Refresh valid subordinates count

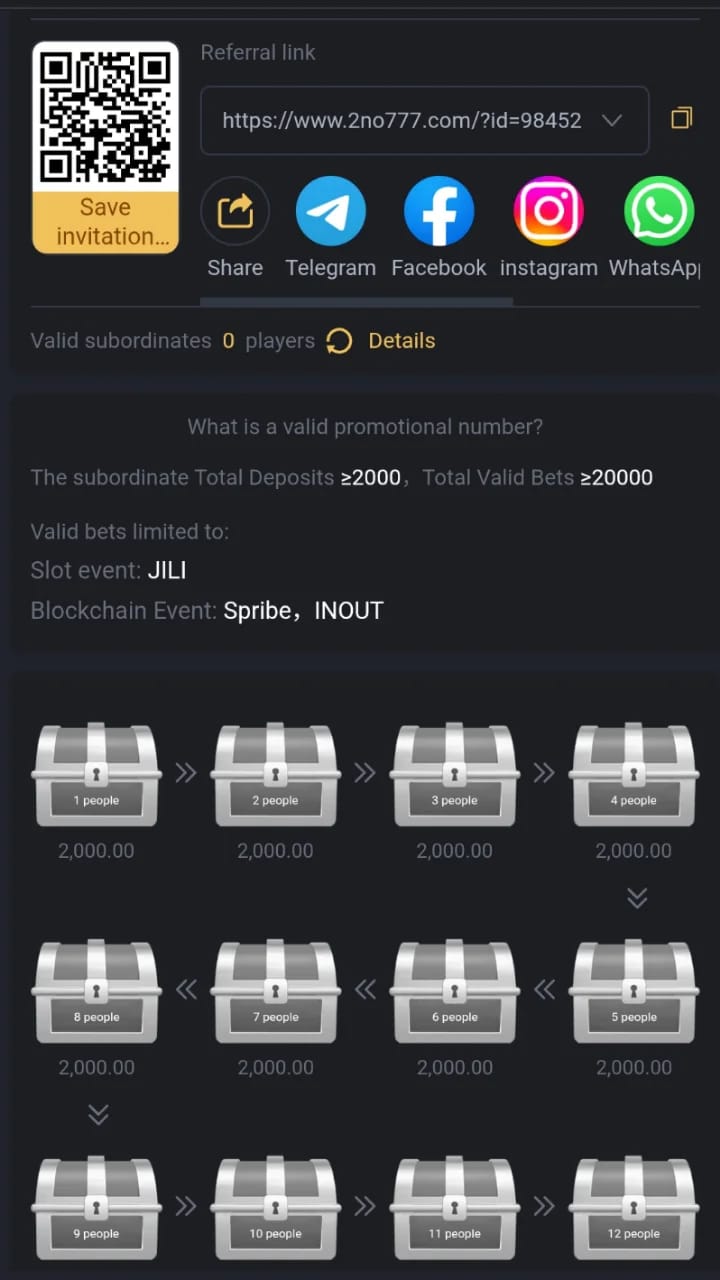(x=339, y=341)
